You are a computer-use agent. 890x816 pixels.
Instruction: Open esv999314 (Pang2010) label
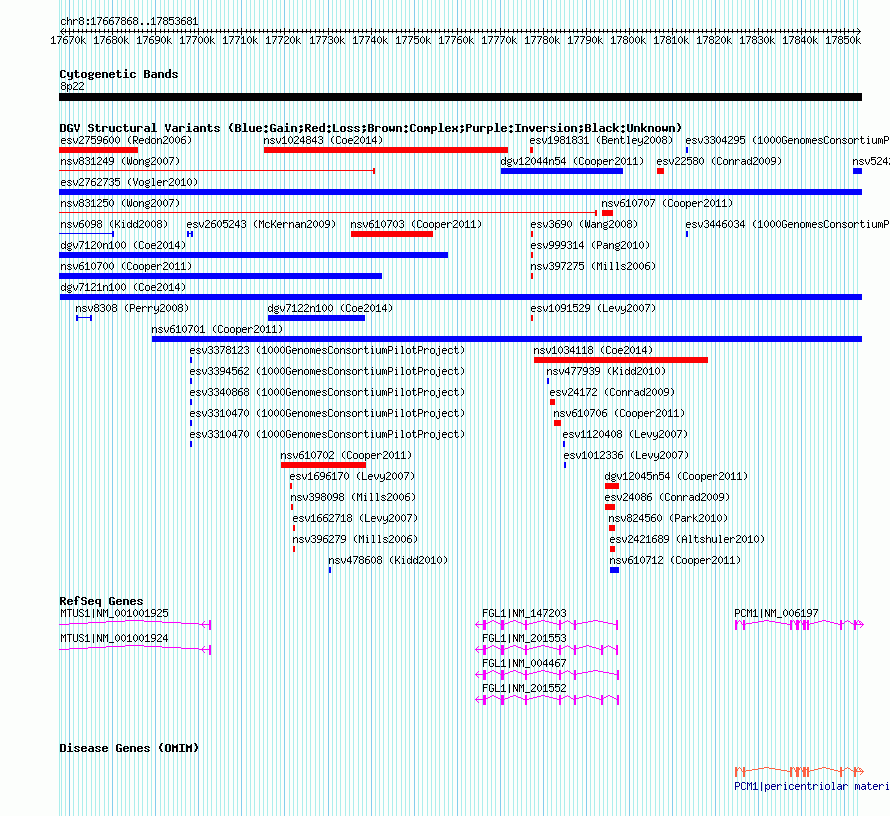(590, 245)
